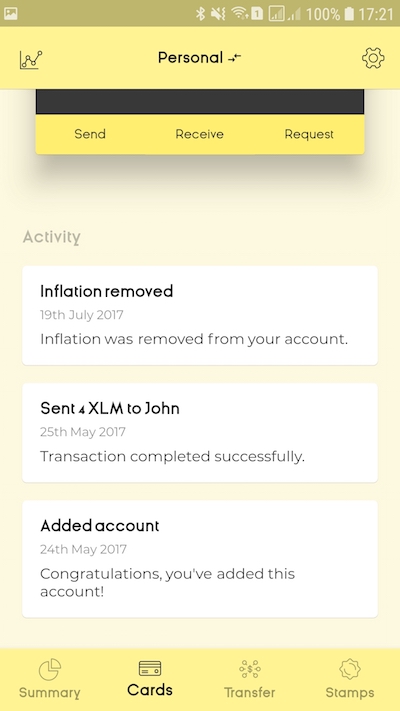Open settings gear icon
Image resolution: width=400 pixels, height=711 pixels.
pyautogui.click(x=373, y=58)
